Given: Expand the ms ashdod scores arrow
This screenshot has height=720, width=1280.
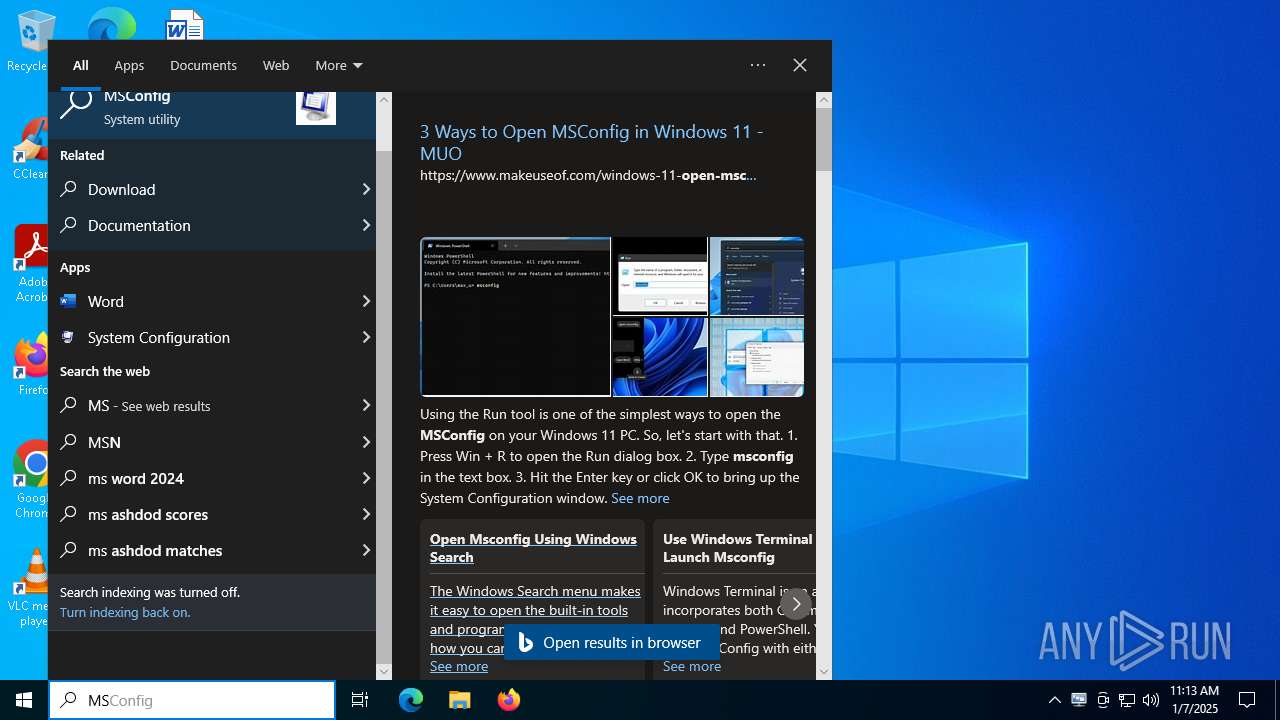Looking at the screenshot, I should [x=365, y=514].
